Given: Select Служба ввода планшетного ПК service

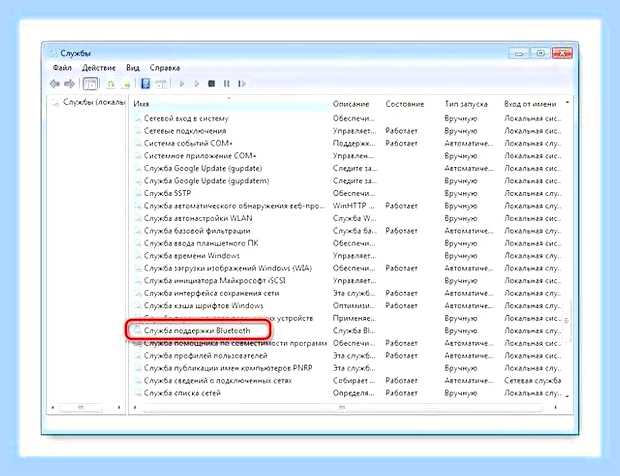Looking at the screenshot, I should tap(201, 244).
